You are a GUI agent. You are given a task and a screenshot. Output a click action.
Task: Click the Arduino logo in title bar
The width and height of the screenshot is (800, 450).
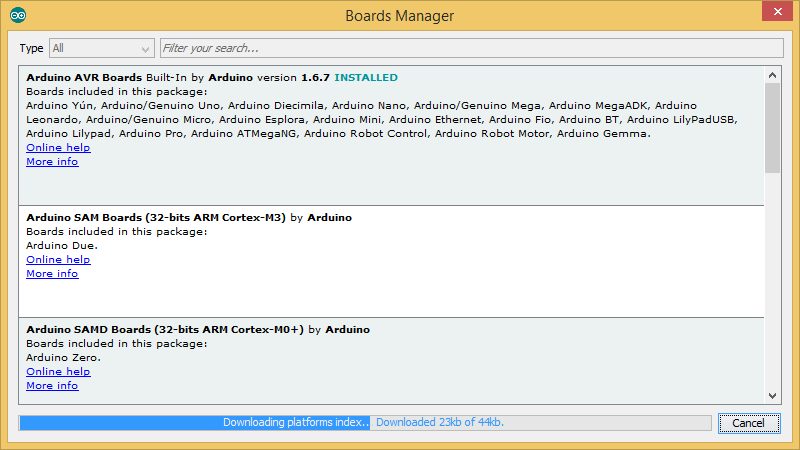click(19, 15)
